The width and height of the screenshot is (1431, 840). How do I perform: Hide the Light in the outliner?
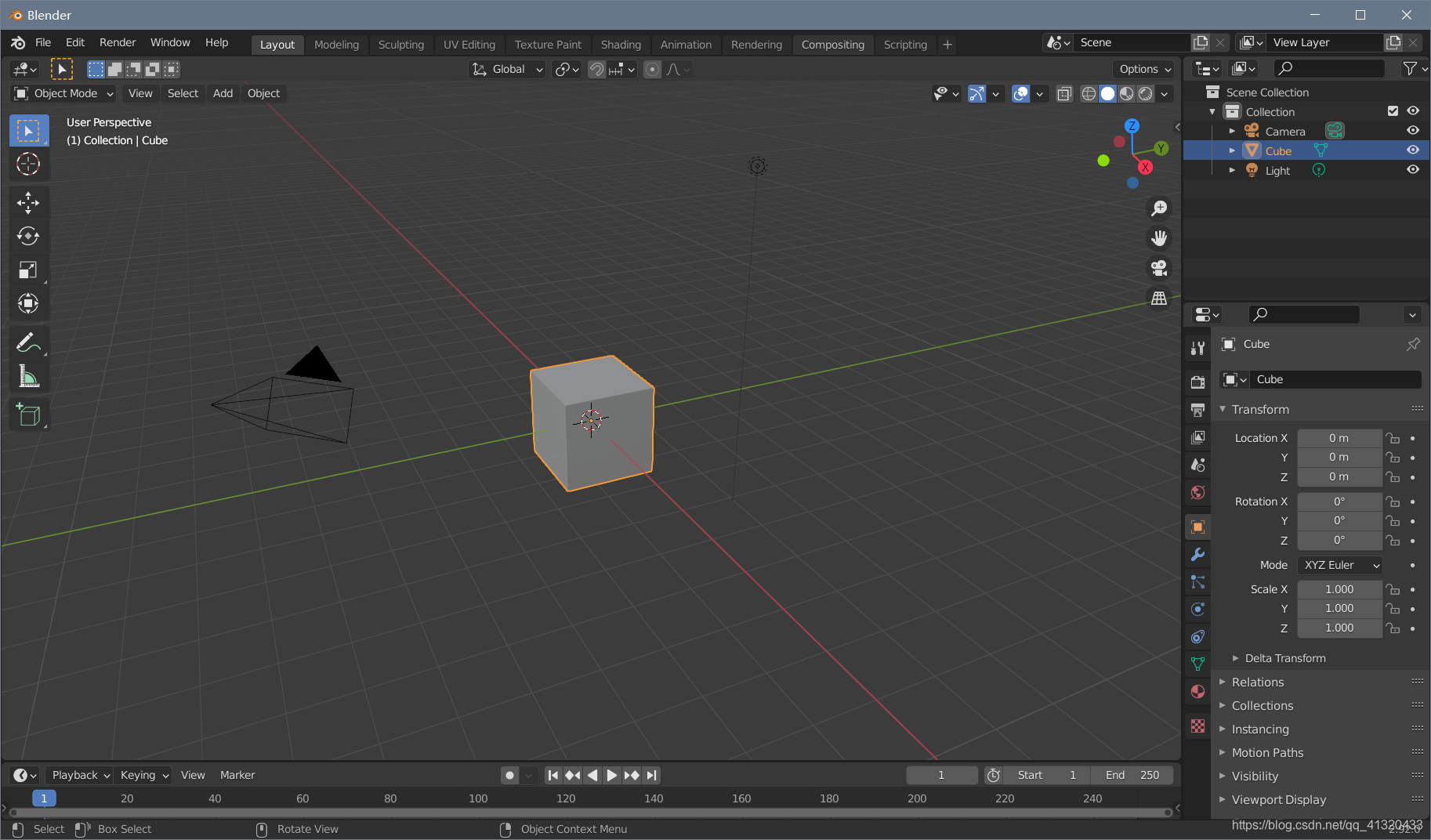pos(1413,169)
